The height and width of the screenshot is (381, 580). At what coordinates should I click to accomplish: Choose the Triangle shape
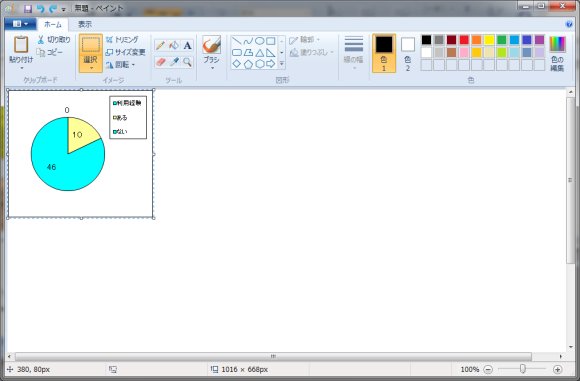point(260,53)
